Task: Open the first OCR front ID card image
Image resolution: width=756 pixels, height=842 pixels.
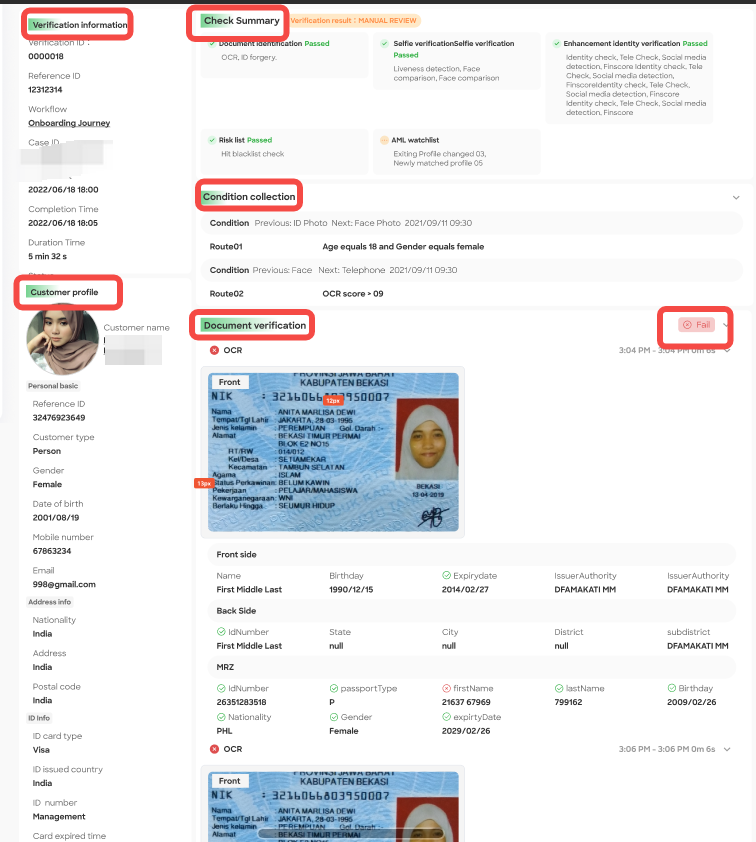Action: pos(333,452)
